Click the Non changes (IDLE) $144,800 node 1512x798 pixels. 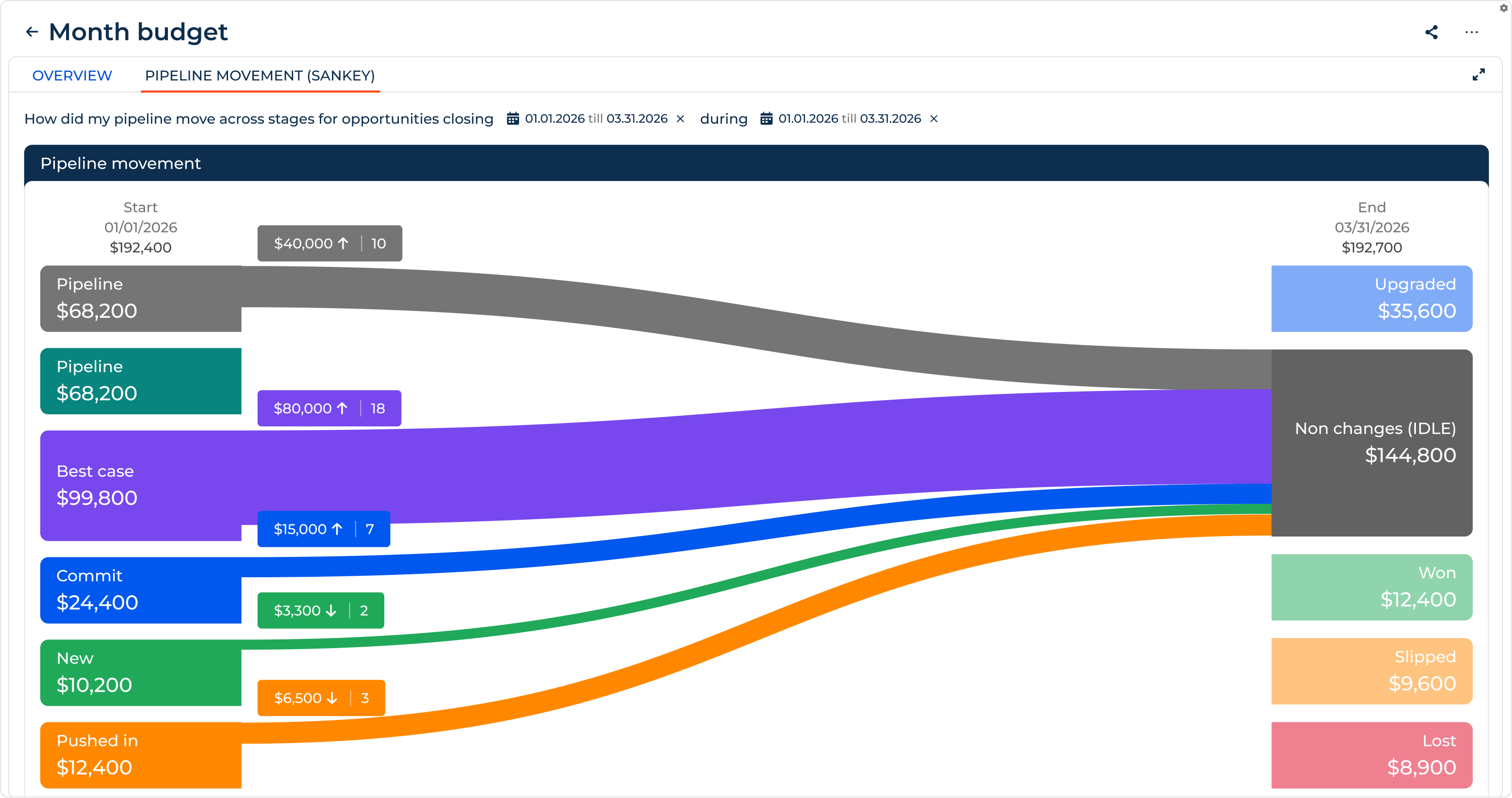coord(1372,443)
